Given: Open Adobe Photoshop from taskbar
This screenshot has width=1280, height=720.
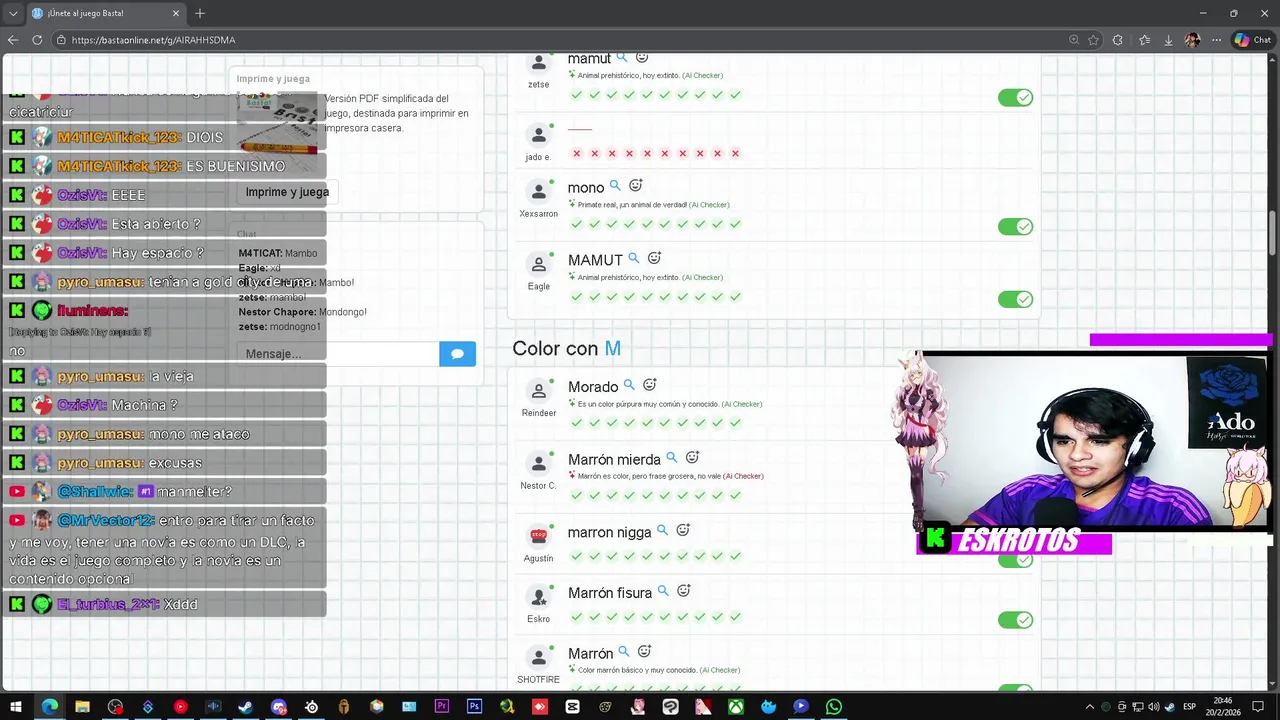Looking at the screenshot, I should point(474,707).
